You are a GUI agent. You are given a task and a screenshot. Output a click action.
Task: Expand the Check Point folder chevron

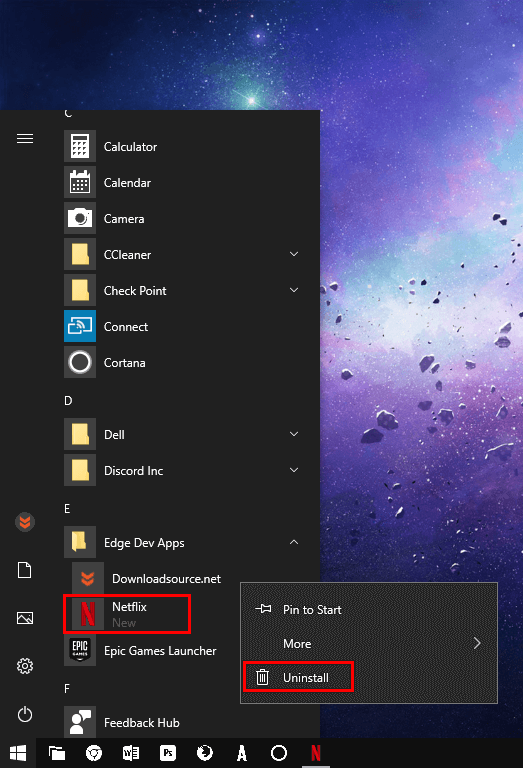(294, 290)
